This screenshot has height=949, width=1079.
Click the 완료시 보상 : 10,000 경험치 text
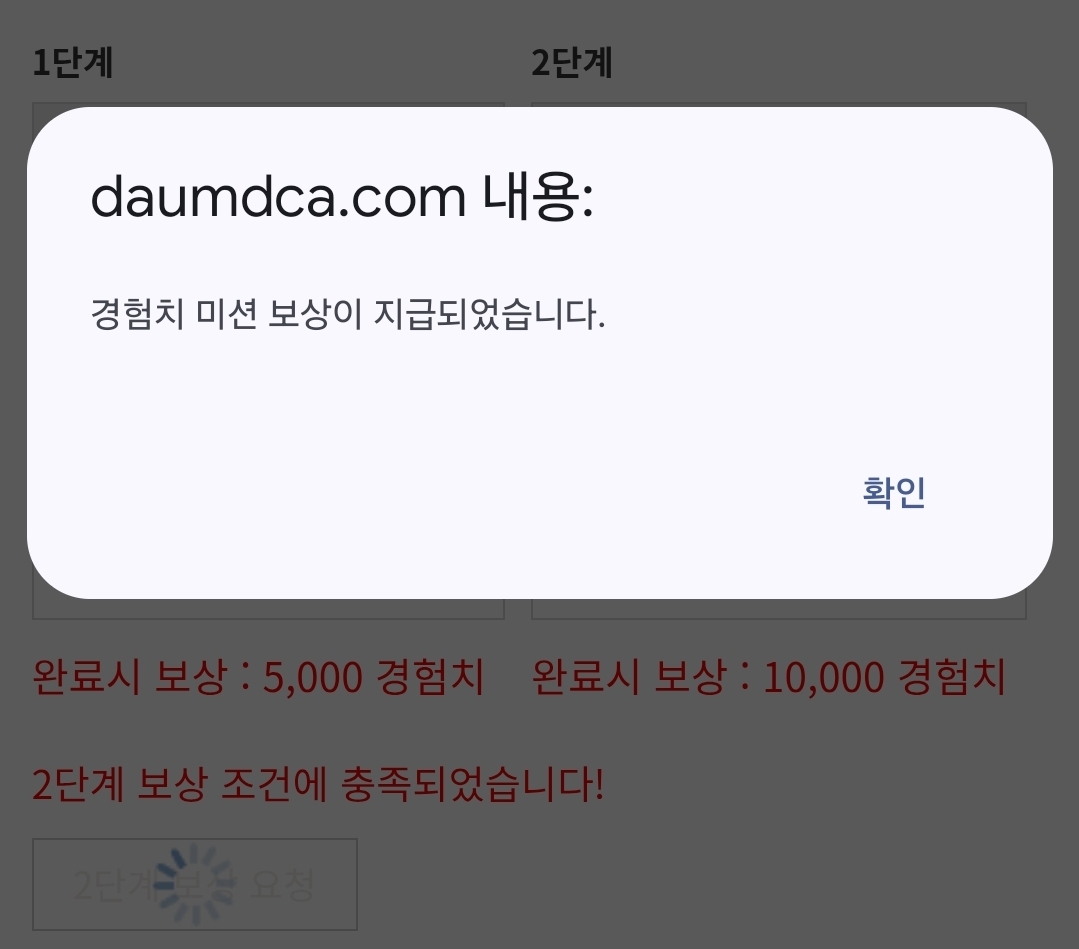769,676
